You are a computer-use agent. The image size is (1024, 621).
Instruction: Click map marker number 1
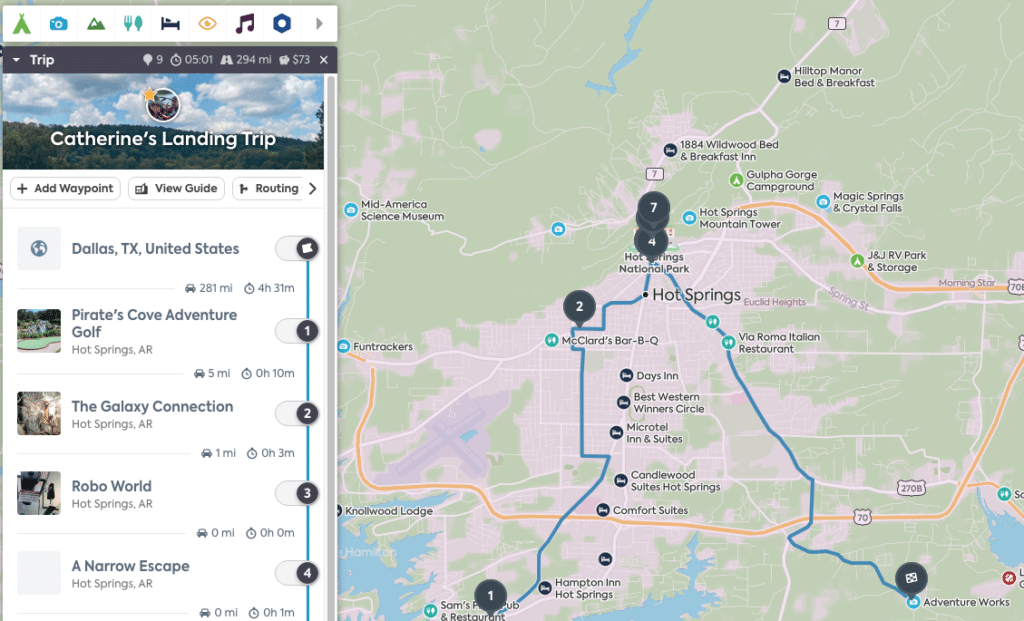490,596
